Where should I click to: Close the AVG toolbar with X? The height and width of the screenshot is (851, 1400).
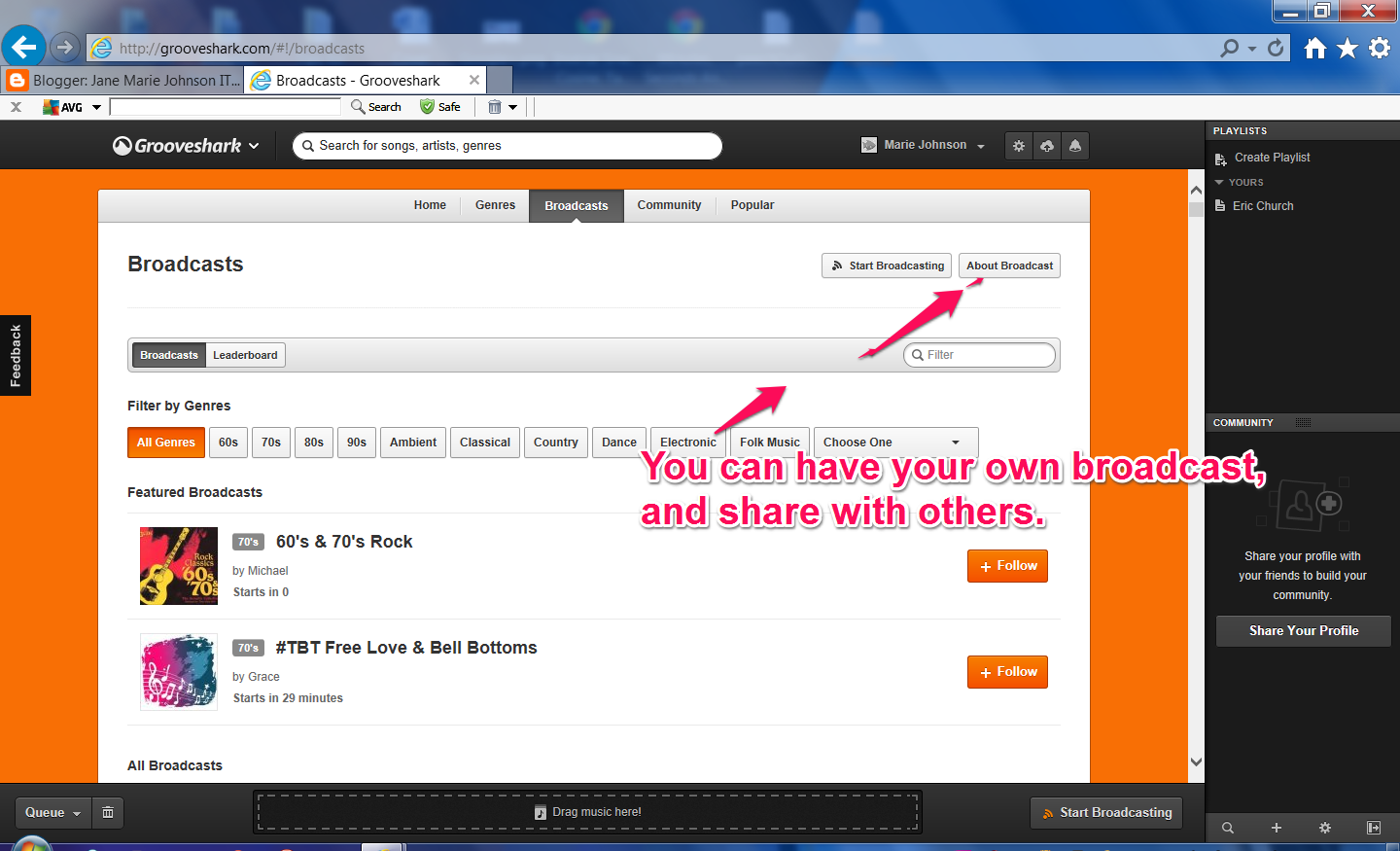point(16,107)
